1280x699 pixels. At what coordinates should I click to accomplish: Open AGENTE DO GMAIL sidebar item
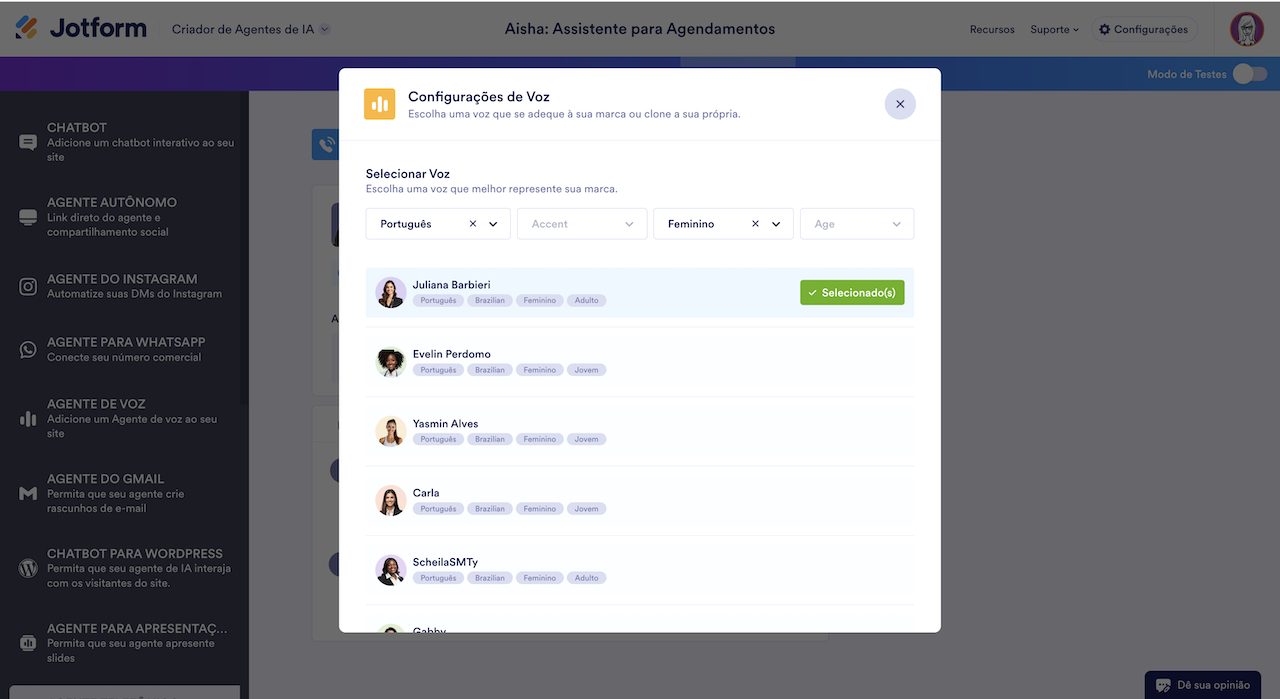click(124, 494)
